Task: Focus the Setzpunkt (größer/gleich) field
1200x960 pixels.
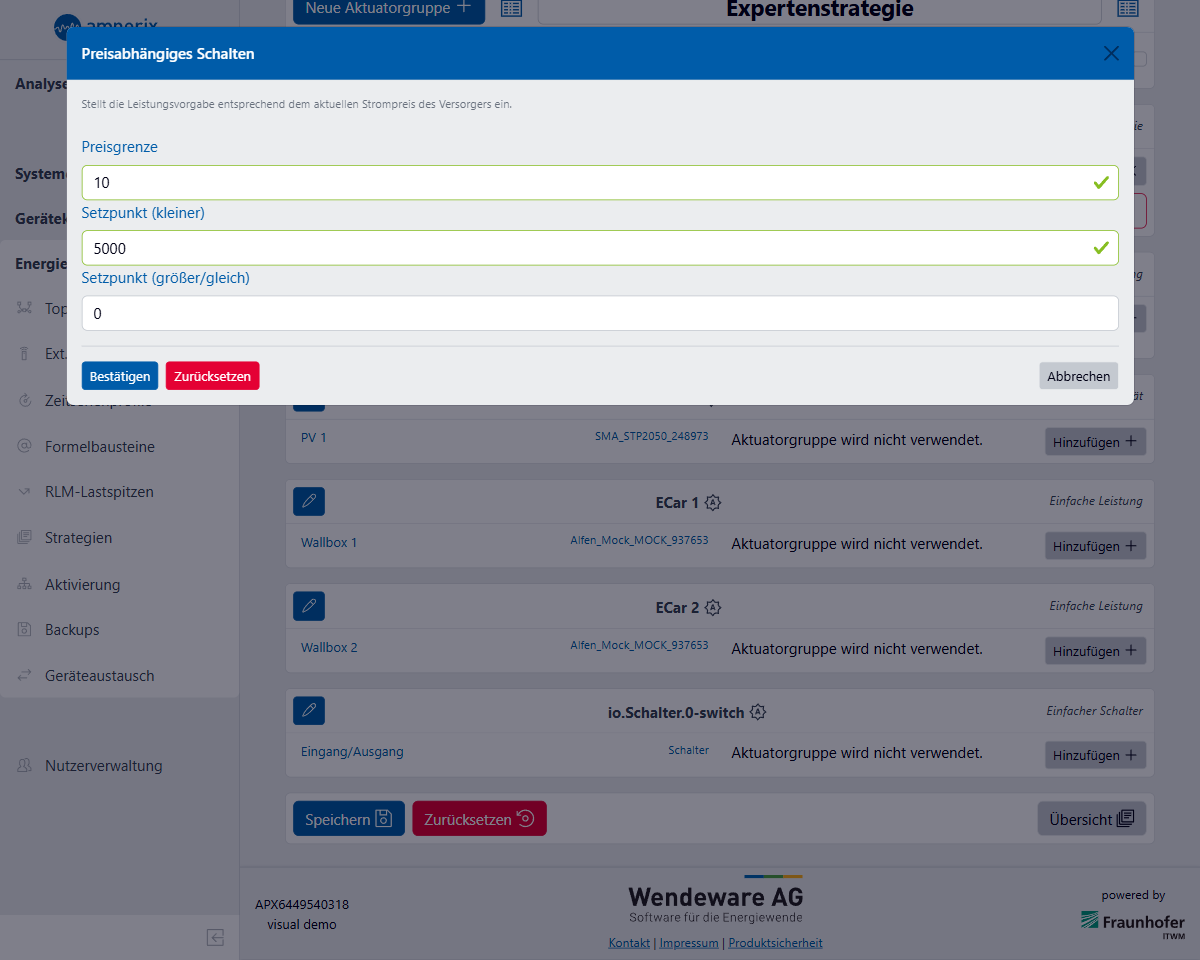Action: pyautogui.click(x=599, y=313)
